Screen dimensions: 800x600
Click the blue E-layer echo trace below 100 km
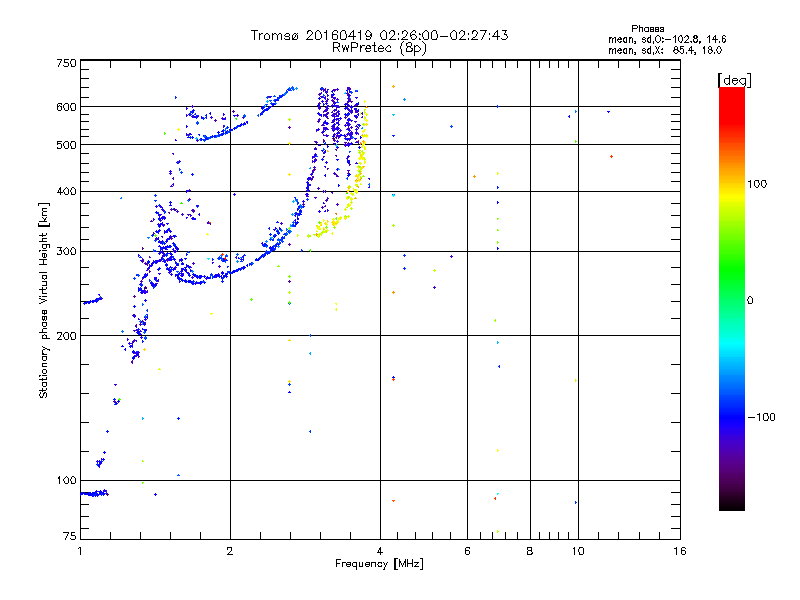click(x=94, y=493)
